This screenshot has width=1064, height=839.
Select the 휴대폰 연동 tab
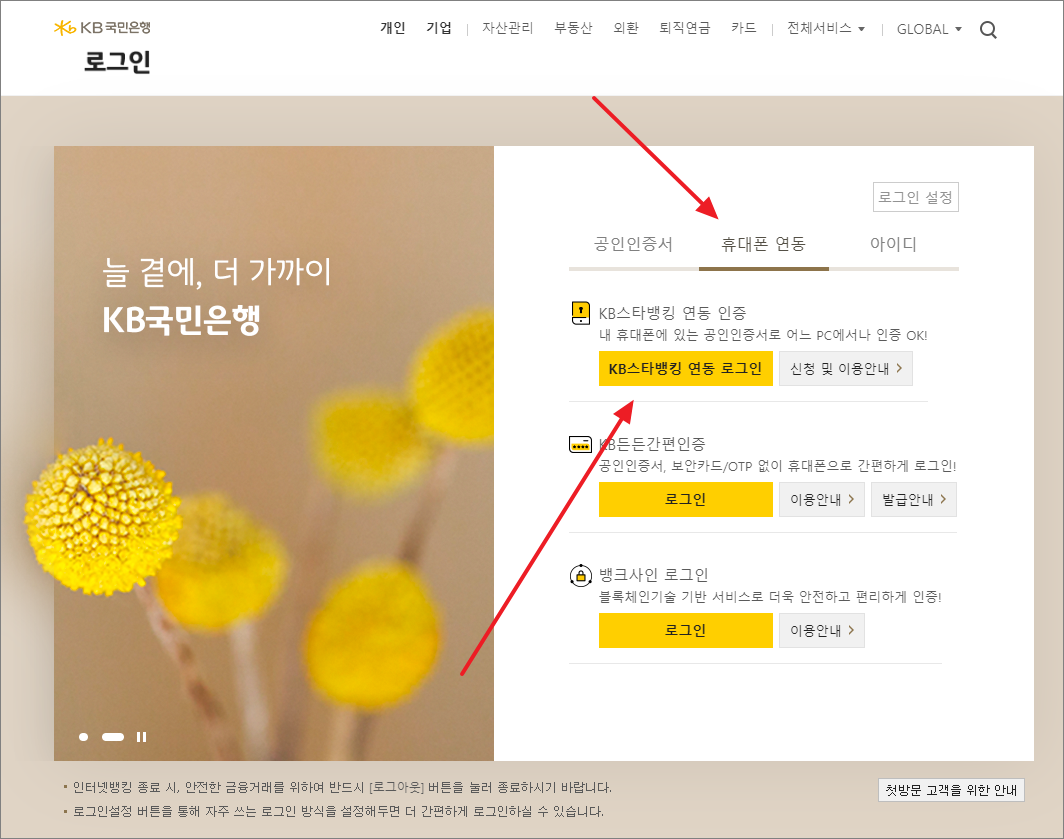point(763,244)
